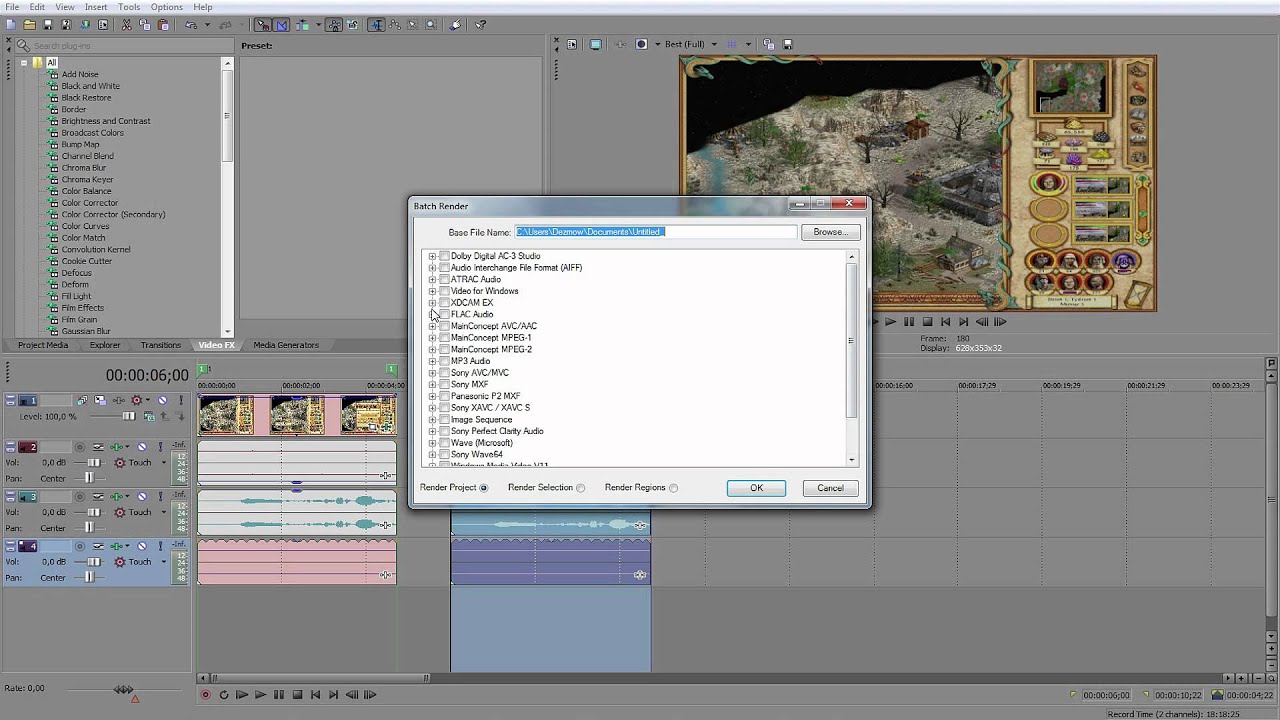Expand the Dolby Digital AC-3 Studio node
Image resolution: width=1280 pixels, height=720 pixels.
click(432, 256)
